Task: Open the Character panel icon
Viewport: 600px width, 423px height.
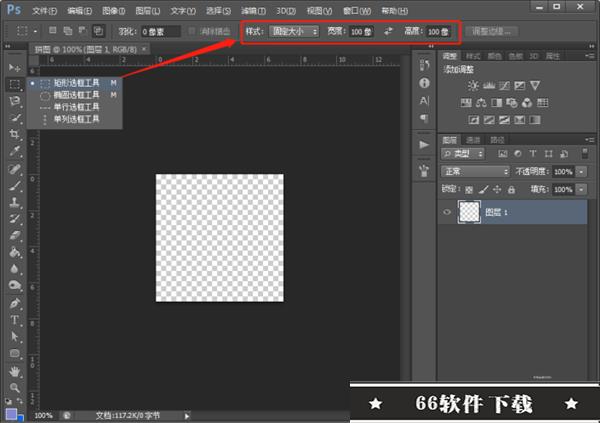Action: [x=424, y=101]
